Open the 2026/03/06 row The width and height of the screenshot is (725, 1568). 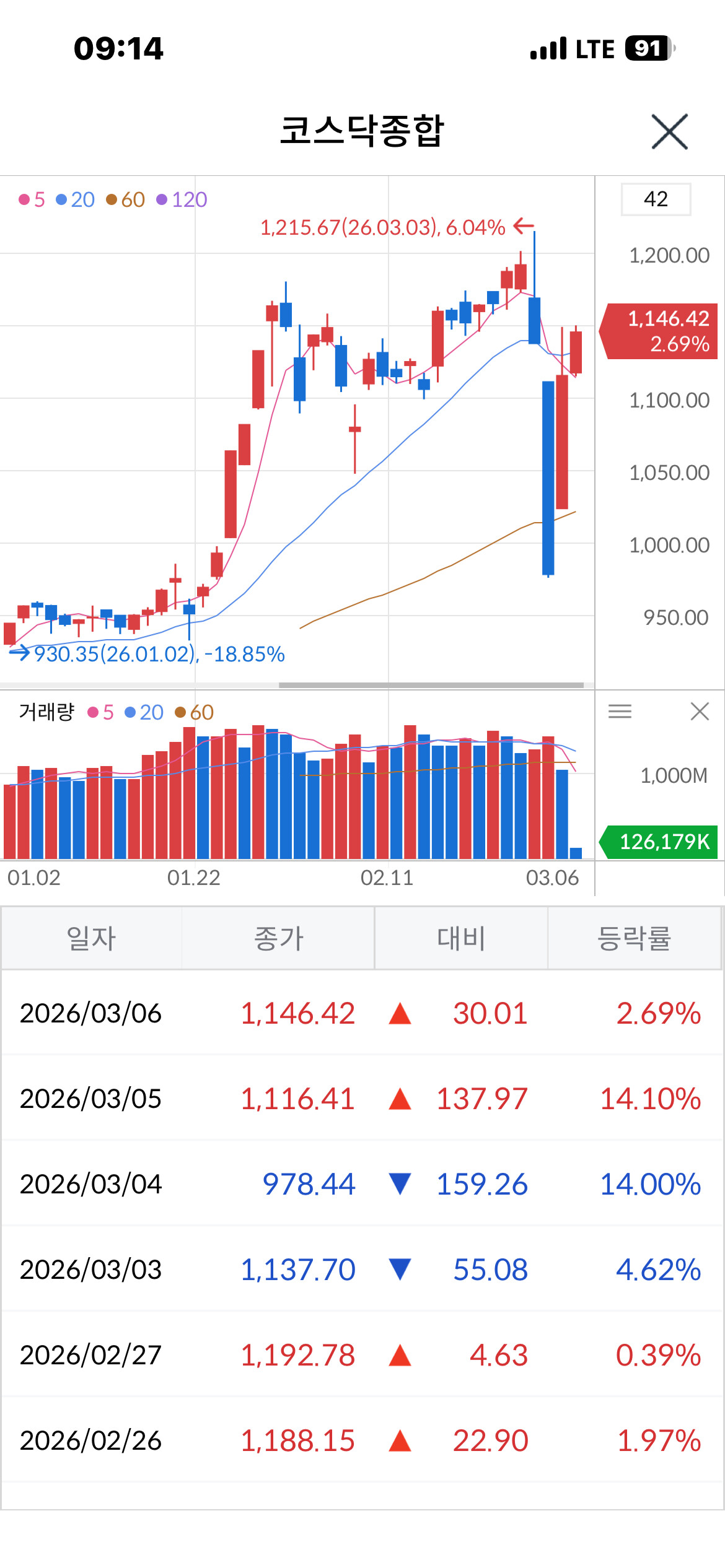(362, 1013)
